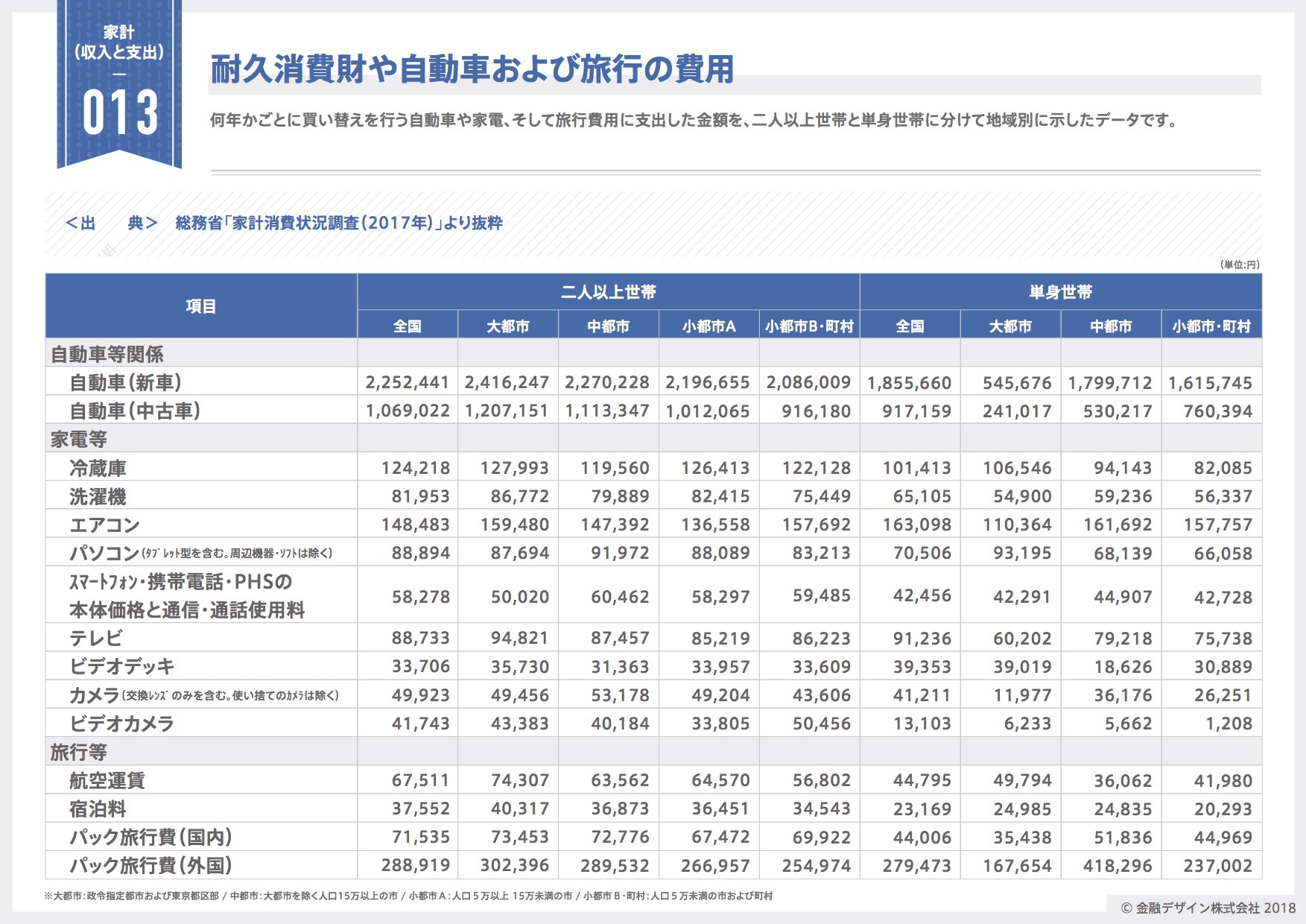The width and height of the screenshot is (1306, 924).
Task: Click the 冷蔵庫 row label
Action: (x=98, y=468)
